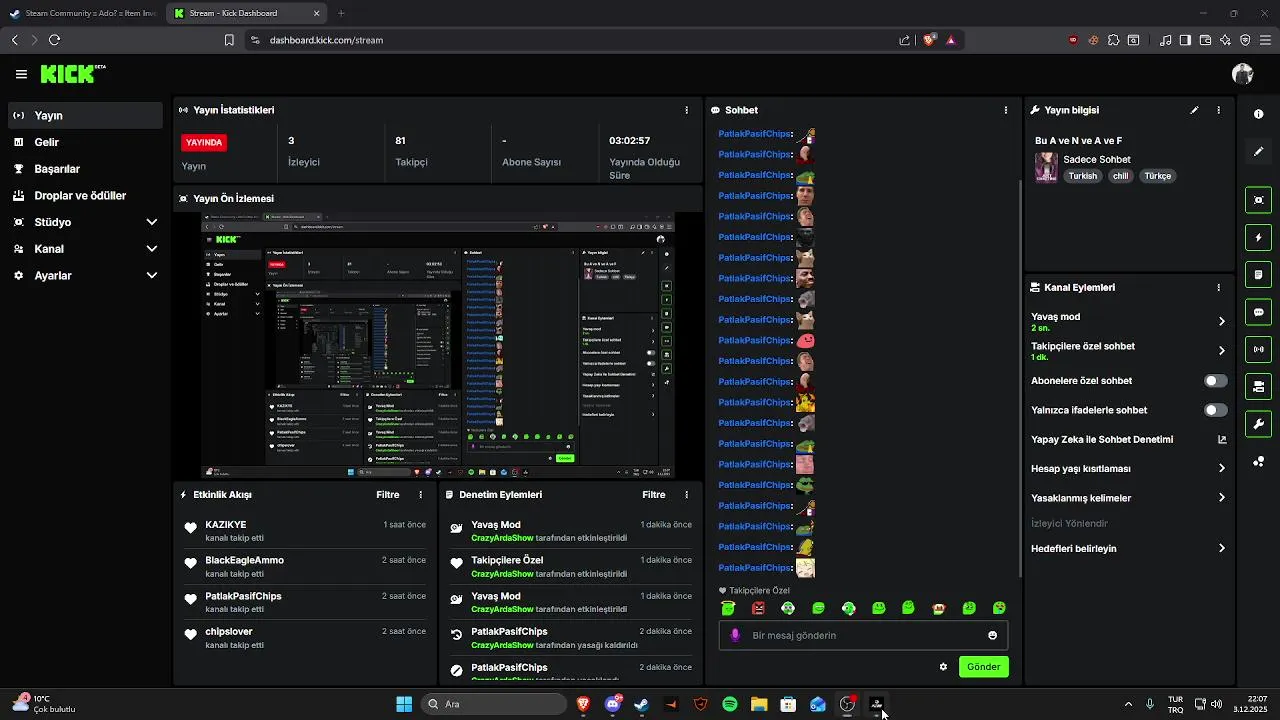Open Takipçilere özel sohbet settings chevron
This screenshot has width=1280, height=720.
click(x=1221, y=351)
